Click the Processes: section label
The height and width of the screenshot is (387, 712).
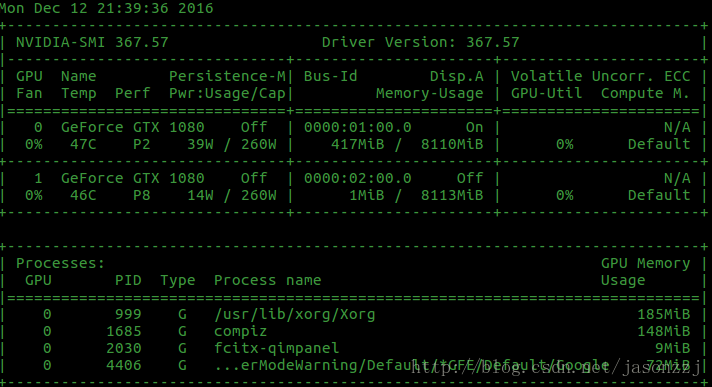pyautogui.click(x=60, y=263)
